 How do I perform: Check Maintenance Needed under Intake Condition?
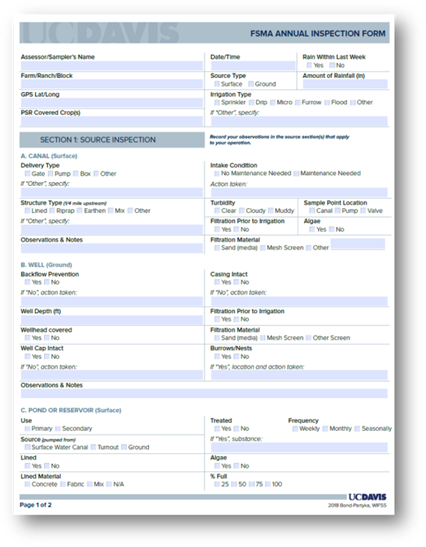click(296, 173)
